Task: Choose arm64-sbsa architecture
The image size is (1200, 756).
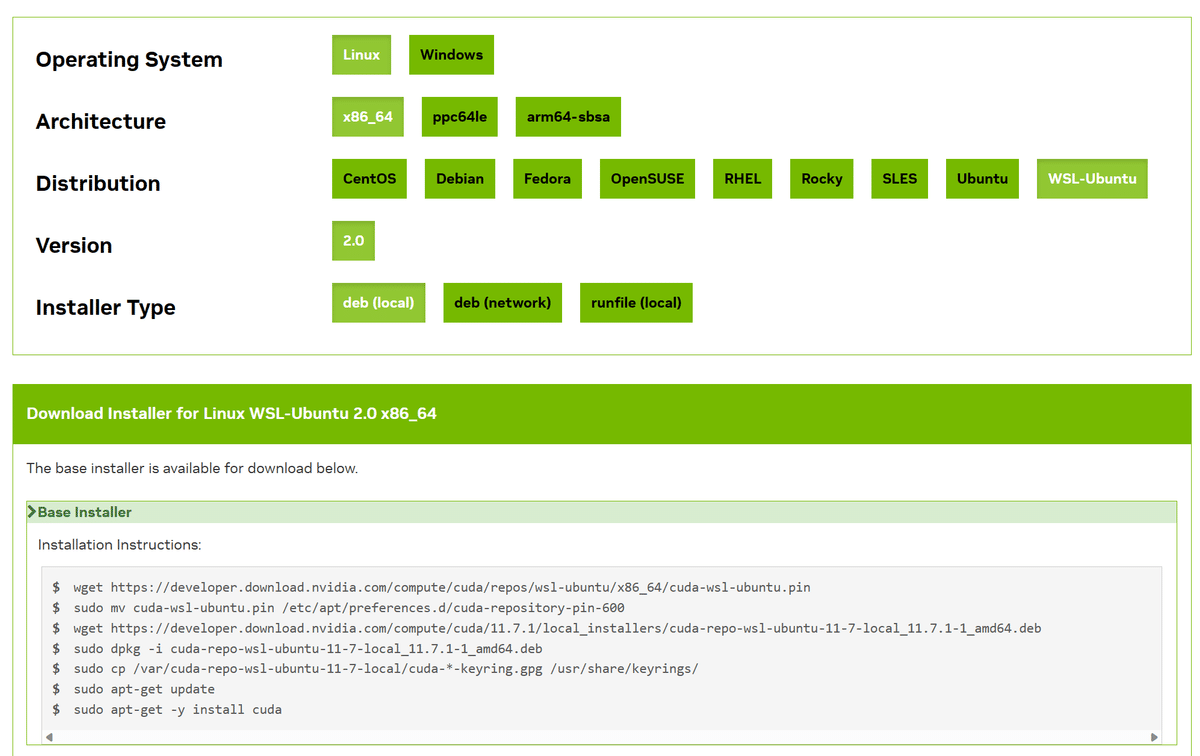Action: [x=568, y=117]
